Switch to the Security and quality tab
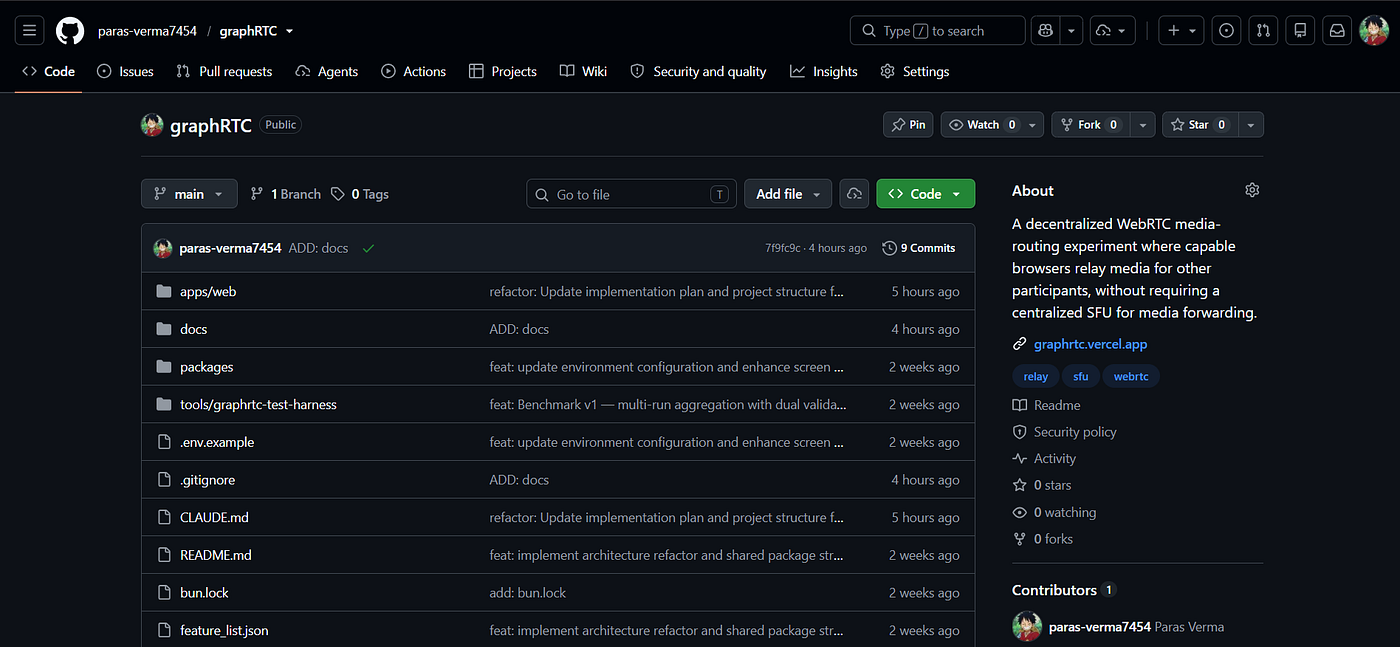The width and height of the screenshot is (1400, 647). click(x=698, y=71)
